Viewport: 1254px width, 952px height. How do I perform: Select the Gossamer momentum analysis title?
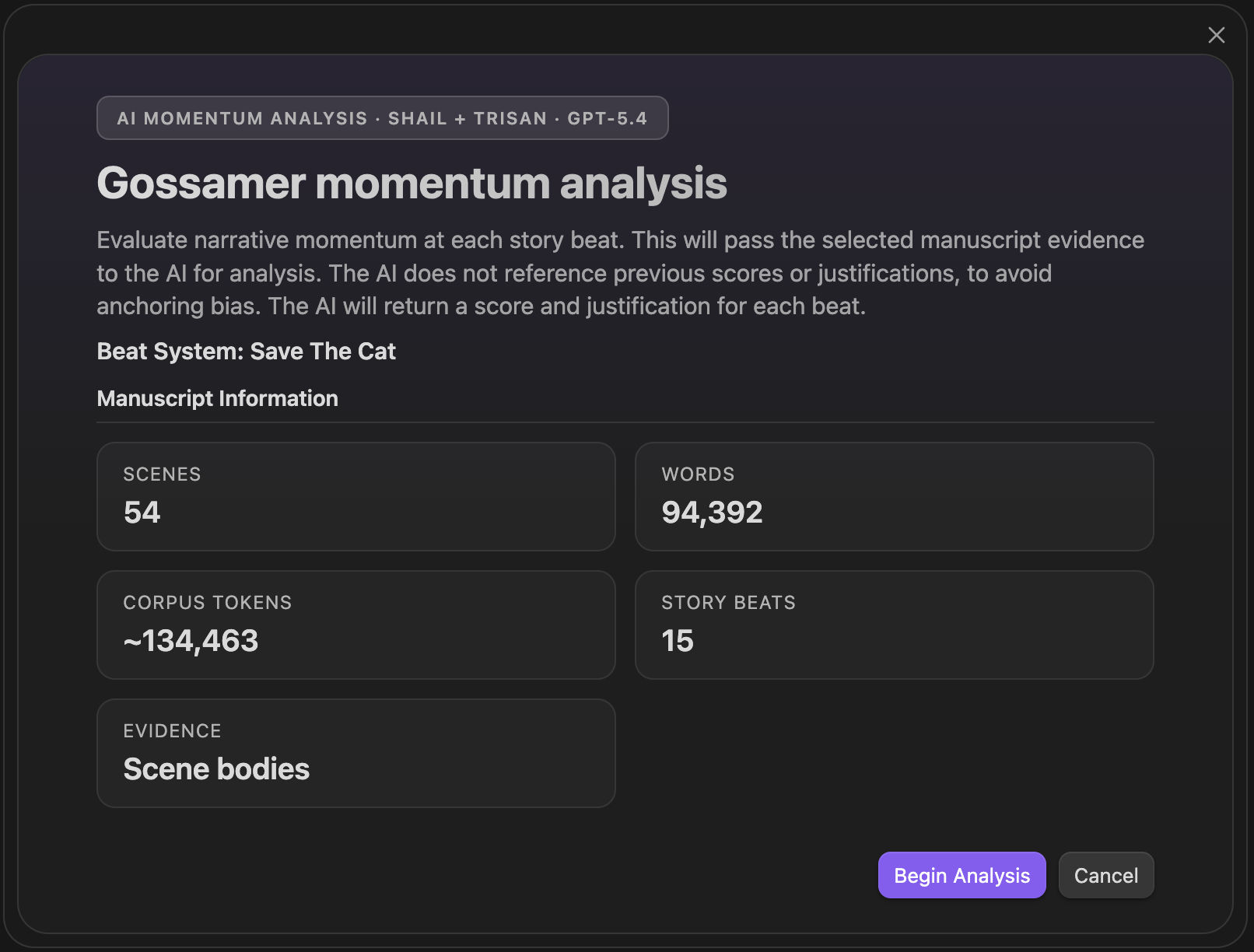(412, 184)
